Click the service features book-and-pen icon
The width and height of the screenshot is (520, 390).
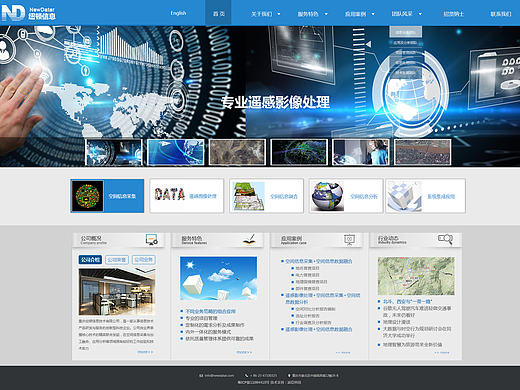pyautogui.click(x=249, y=239)
